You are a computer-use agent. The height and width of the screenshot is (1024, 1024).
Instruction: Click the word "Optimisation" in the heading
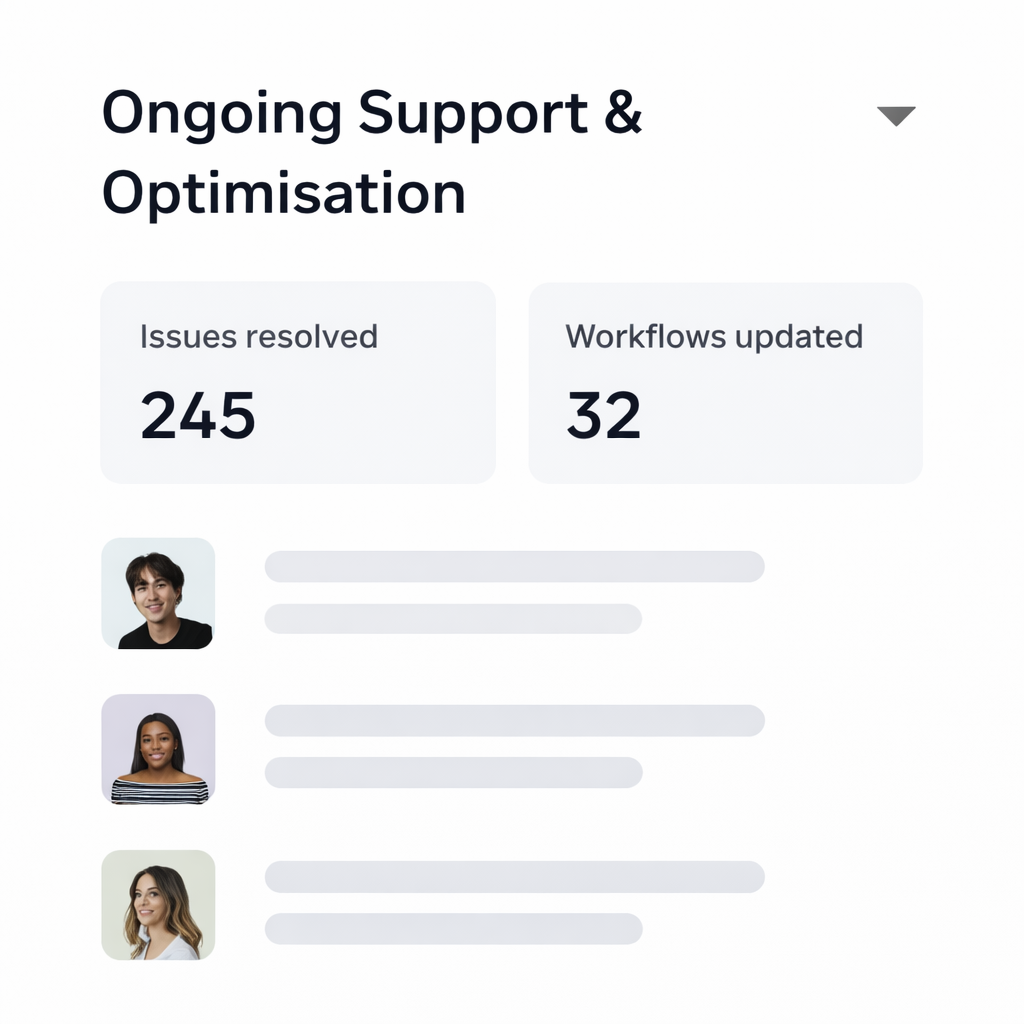click(x=284, y=193)
